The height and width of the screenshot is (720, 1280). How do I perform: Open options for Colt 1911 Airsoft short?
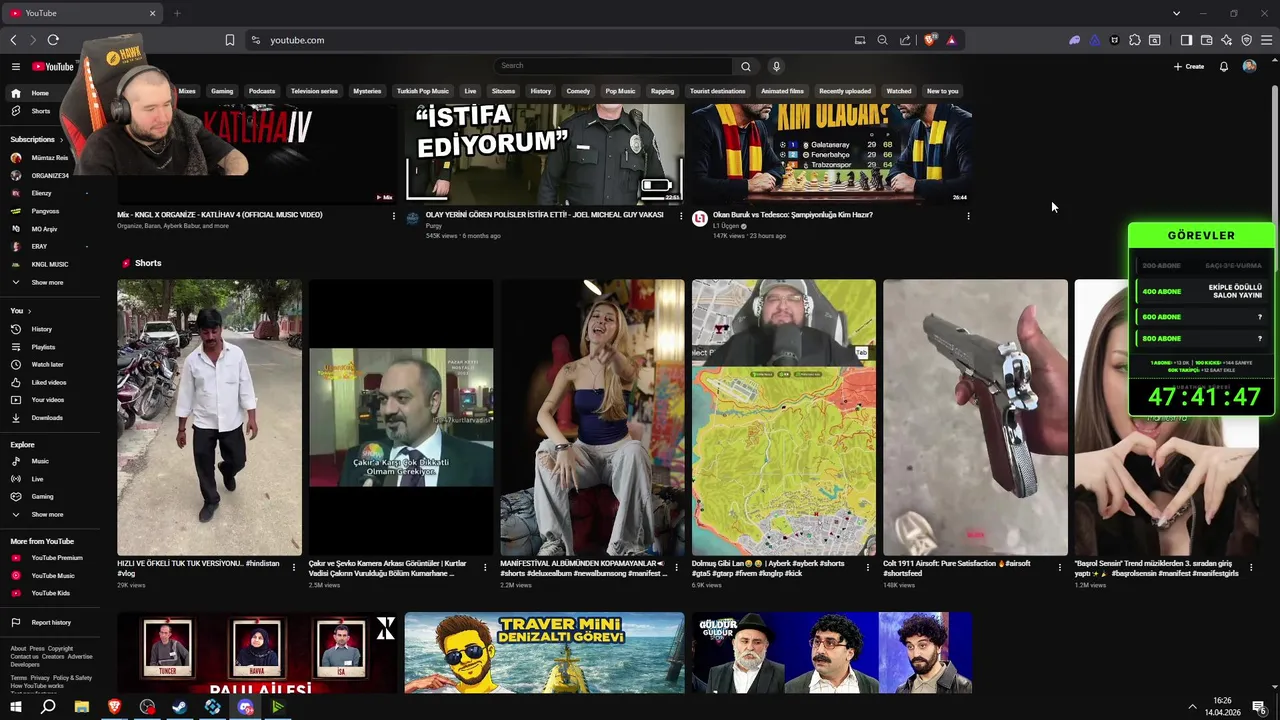tap(1060, 567)
